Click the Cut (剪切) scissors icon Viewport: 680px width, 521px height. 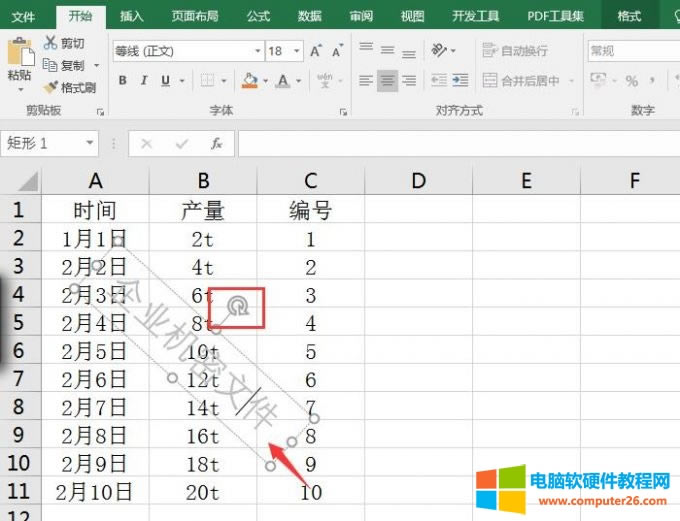coord(51,43)
